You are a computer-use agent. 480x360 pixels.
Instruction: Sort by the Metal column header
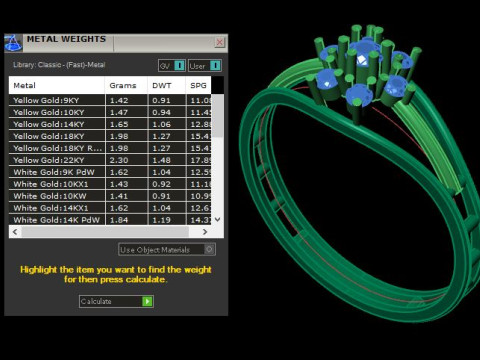pyautogui.click(x=57, y=85)
